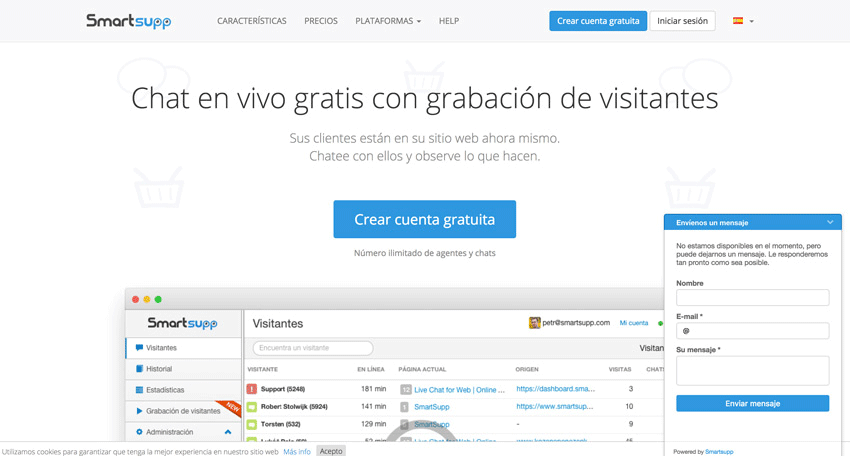Expand the PLATAFORMAS dropdown menu
Viewport: 850px width, 456px height.
click(388, 21)
